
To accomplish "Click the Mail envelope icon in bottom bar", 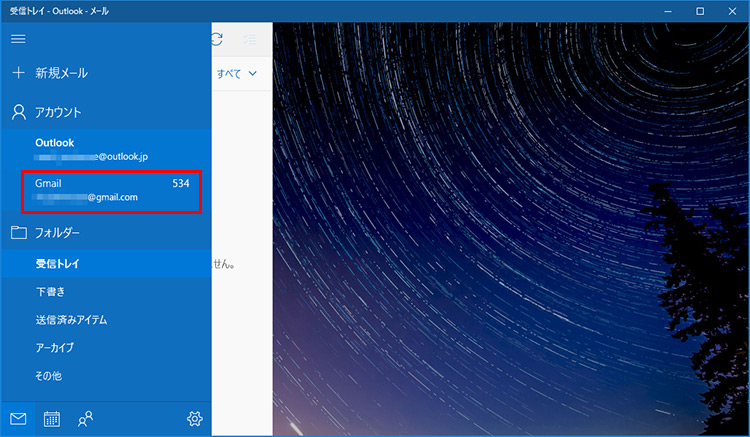I will click(x=18, y=419).
